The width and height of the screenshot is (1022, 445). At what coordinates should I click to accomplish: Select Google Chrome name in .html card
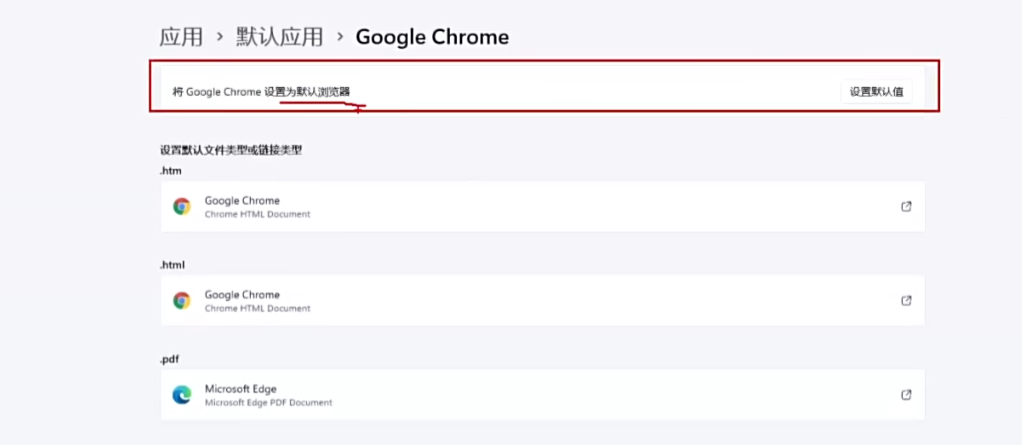pos(242,294)
